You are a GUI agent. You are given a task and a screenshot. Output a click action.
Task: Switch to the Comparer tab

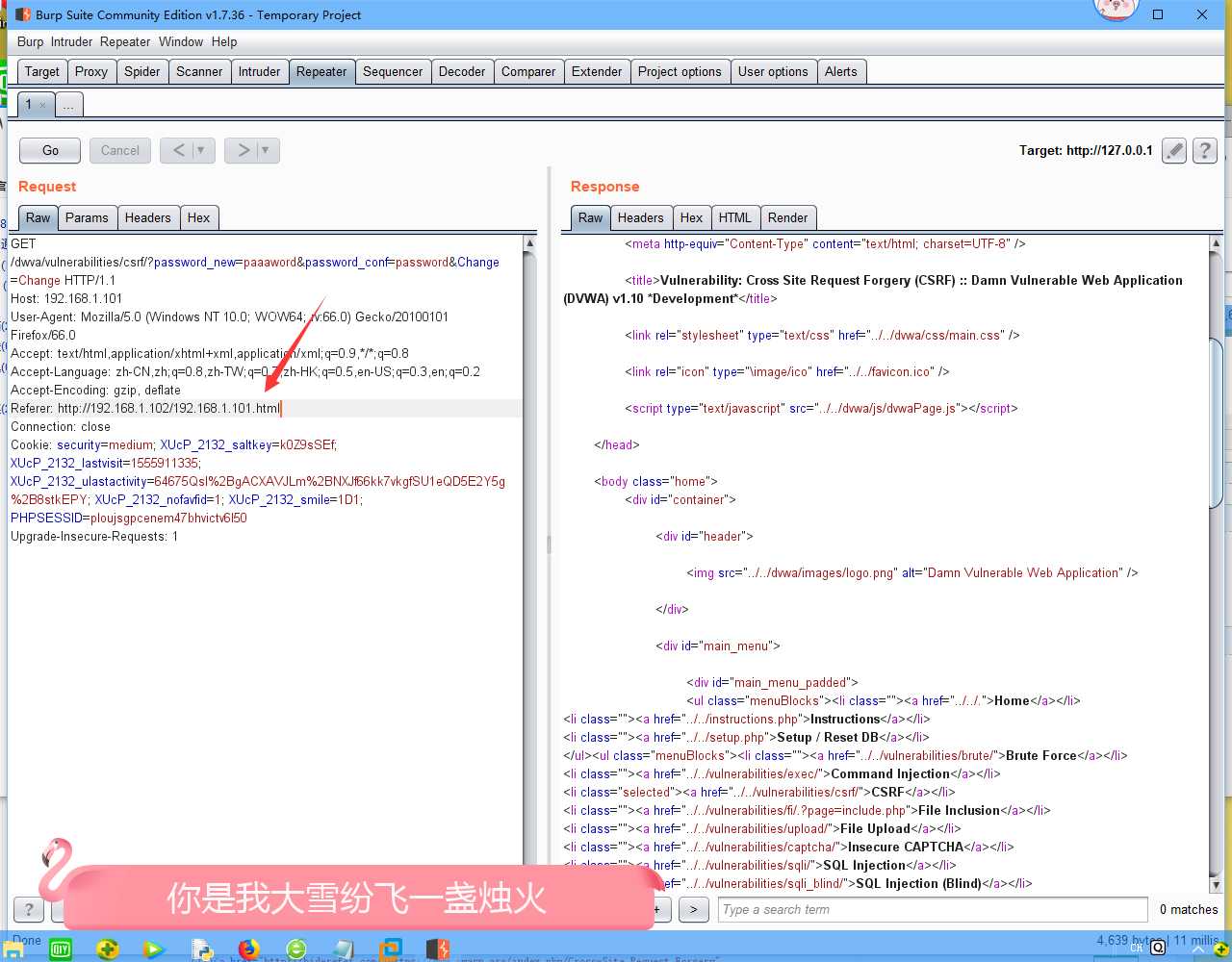528,71
